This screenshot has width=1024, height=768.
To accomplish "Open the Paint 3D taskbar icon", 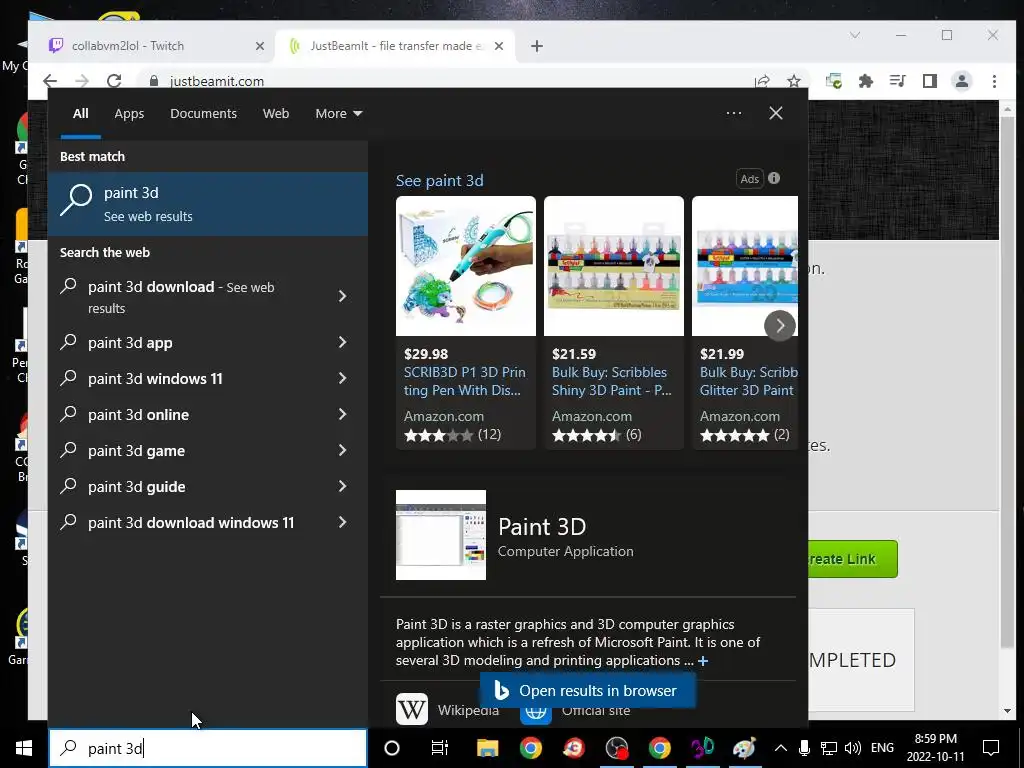I will point(703,748).
